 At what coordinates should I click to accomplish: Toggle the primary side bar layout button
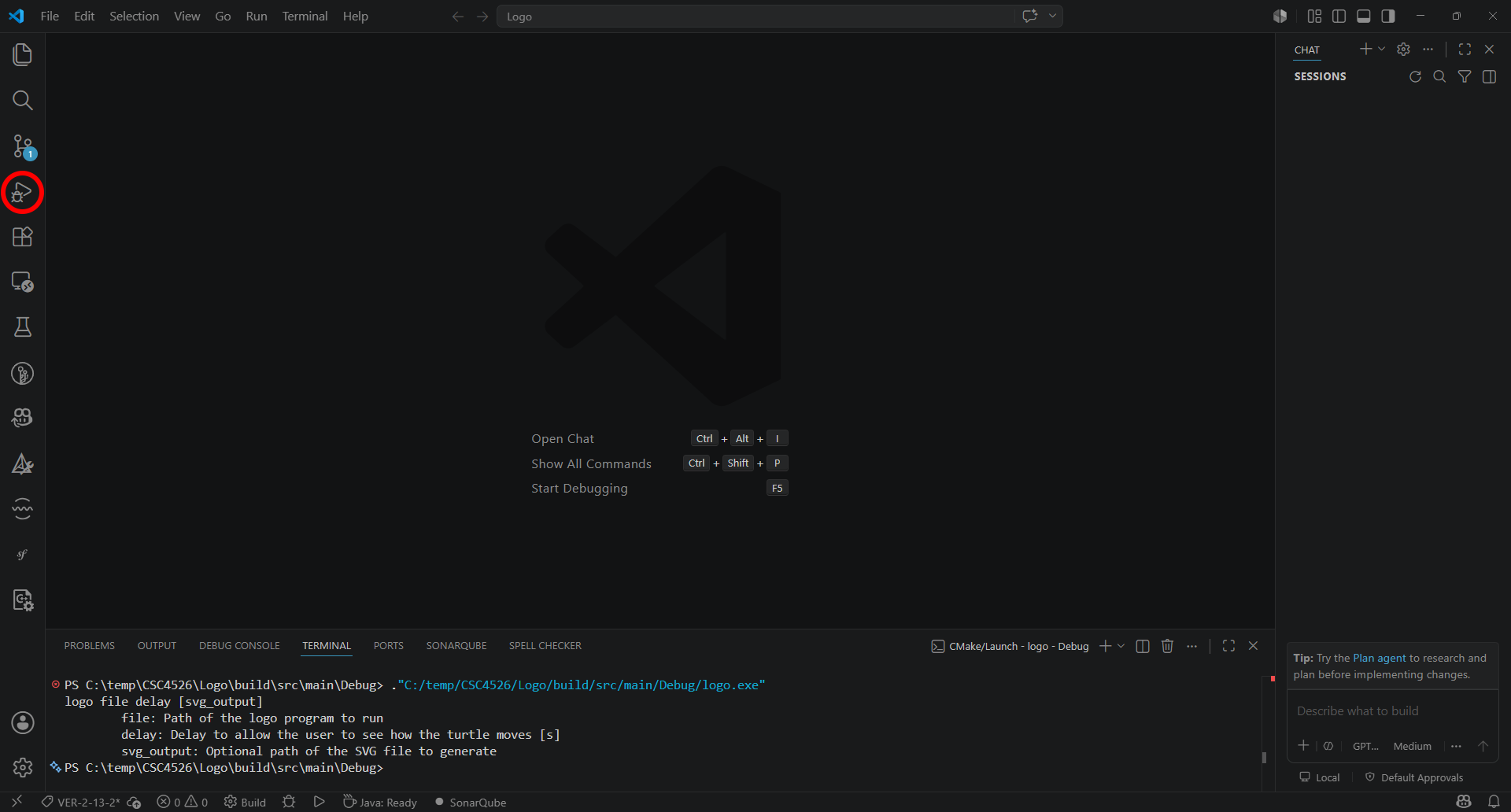pyautogui.click(x=1339, y=16)
